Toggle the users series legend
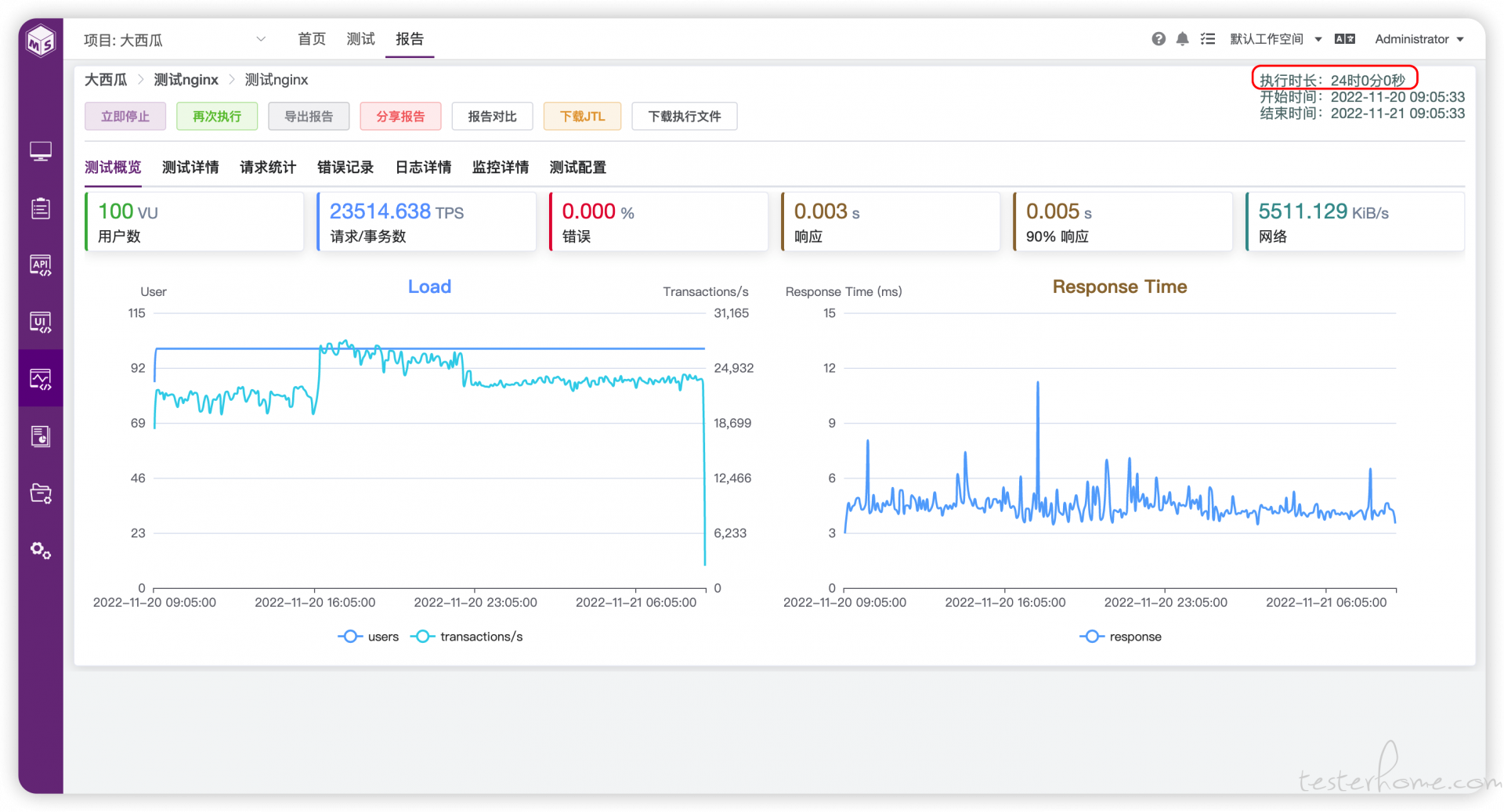Viewport: 1504px width, 812px height. (368, 637)
